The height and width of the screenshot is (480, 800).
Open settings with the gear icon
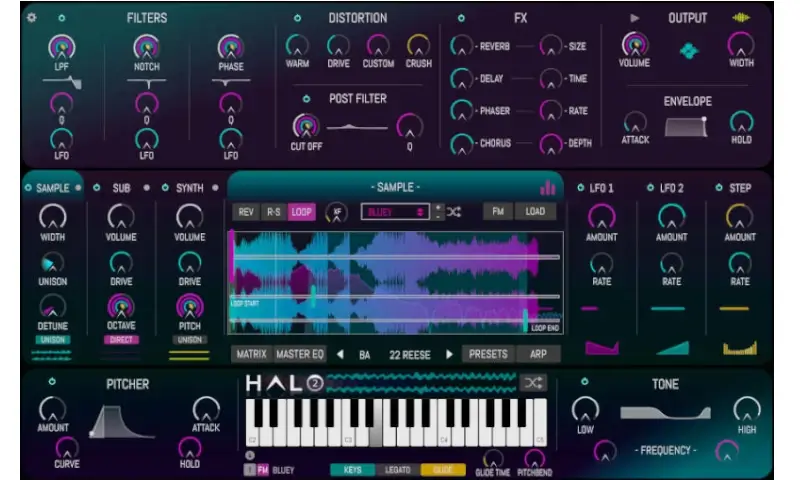(x=31, y=17)
